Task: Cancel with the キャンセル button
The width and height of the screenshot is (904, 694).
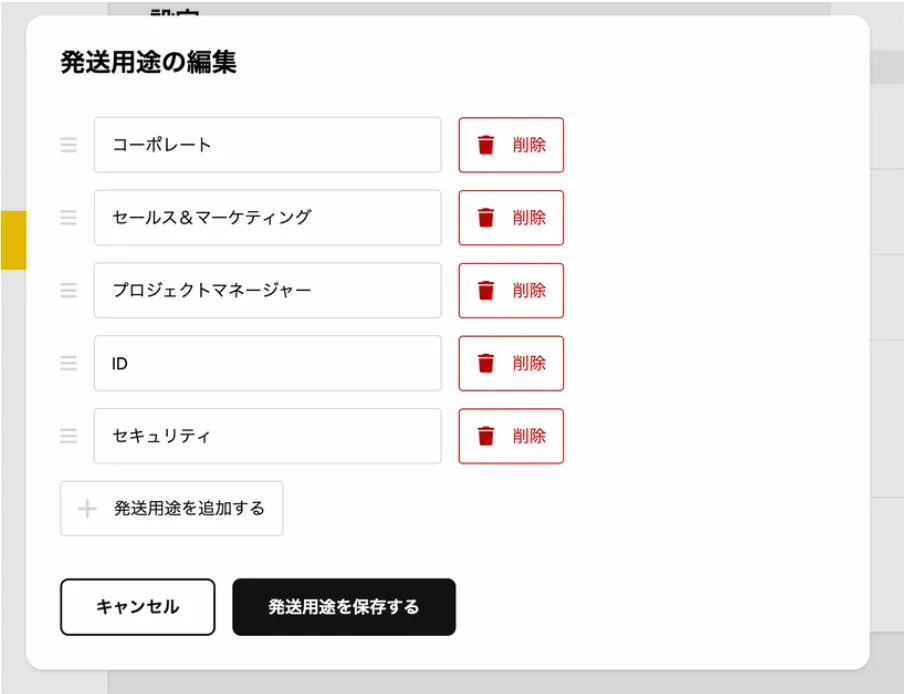Action: coord(138,607)
